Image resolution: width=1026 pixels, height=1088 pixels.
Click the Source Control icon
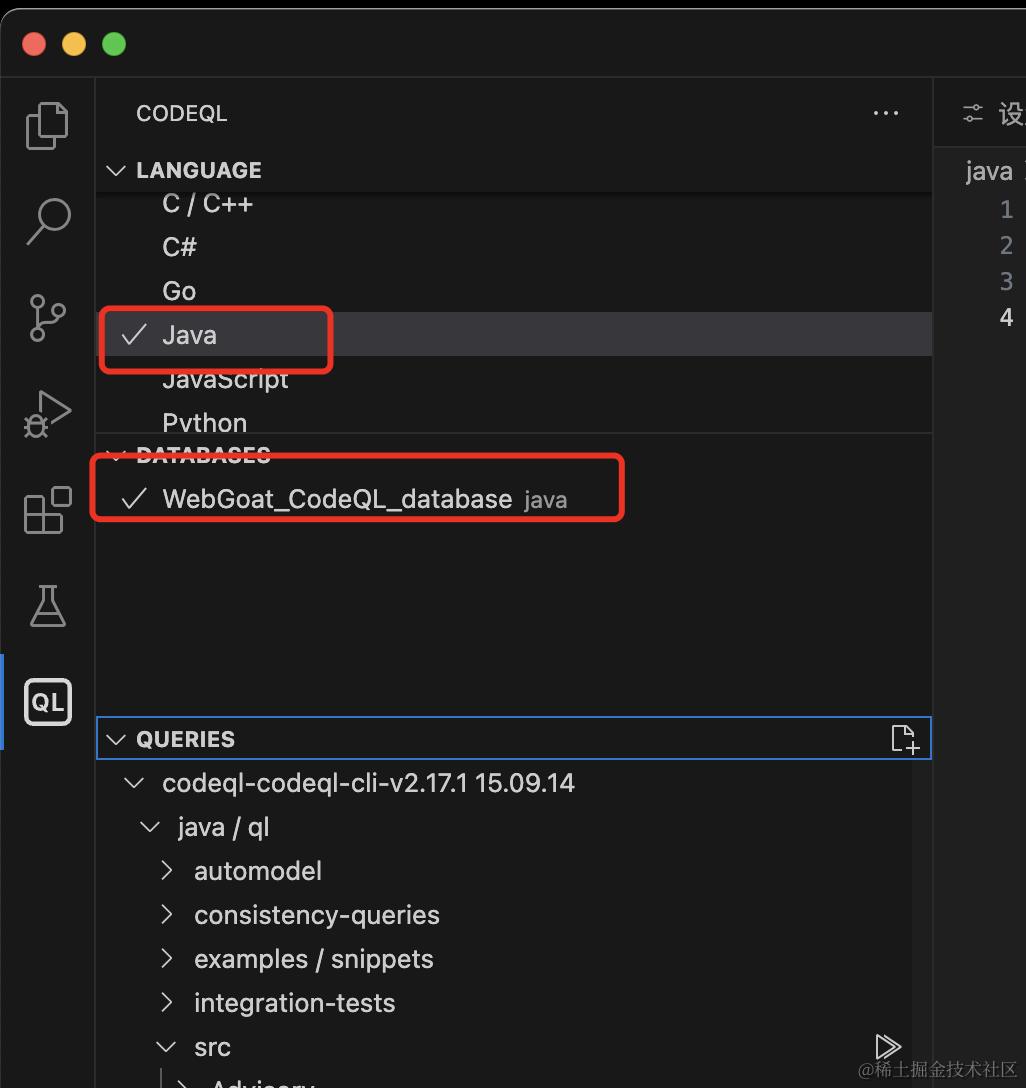[47, 317]
